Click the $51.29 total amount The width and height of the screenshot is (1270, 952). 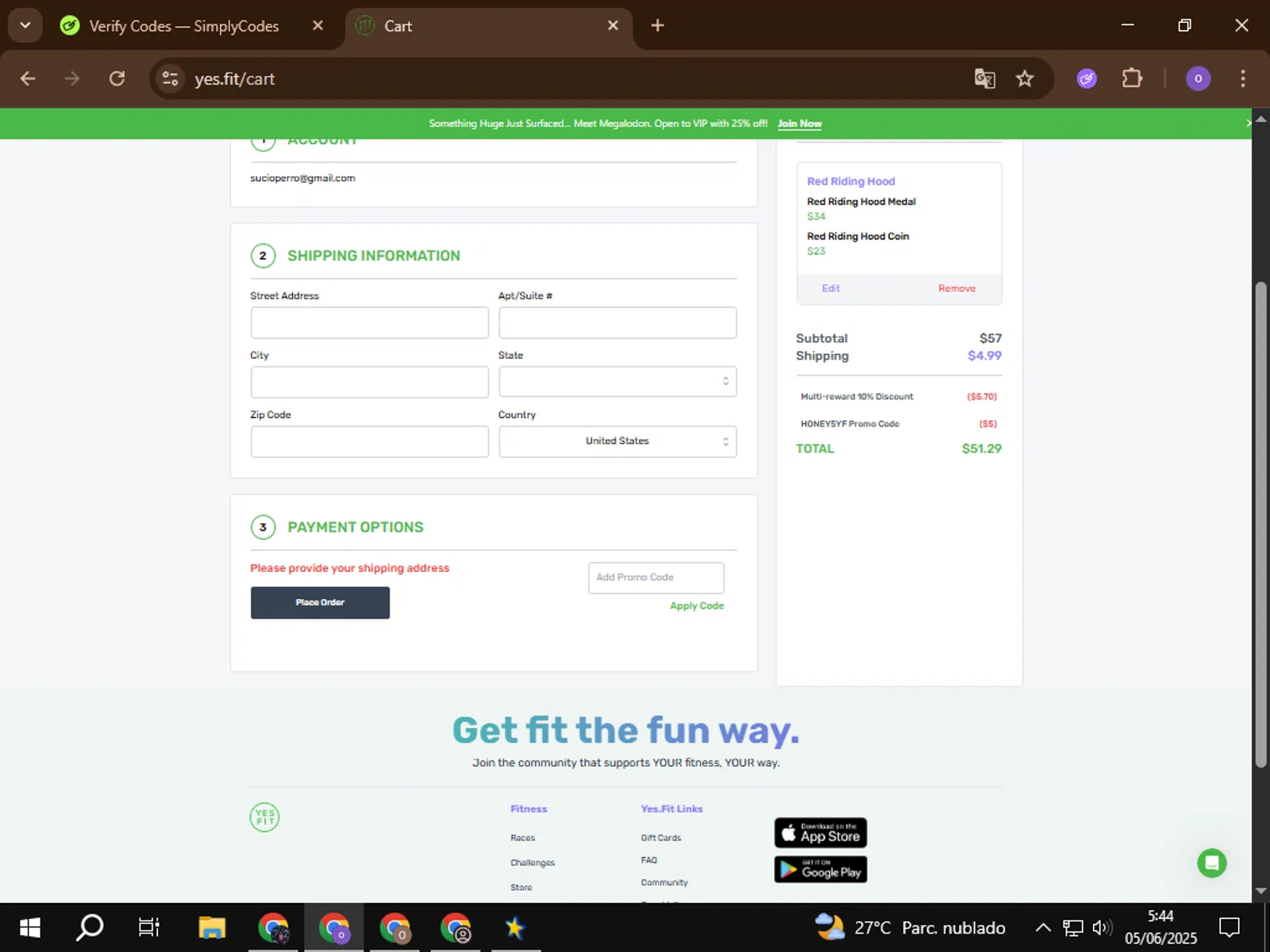click(x=981, y=448)
